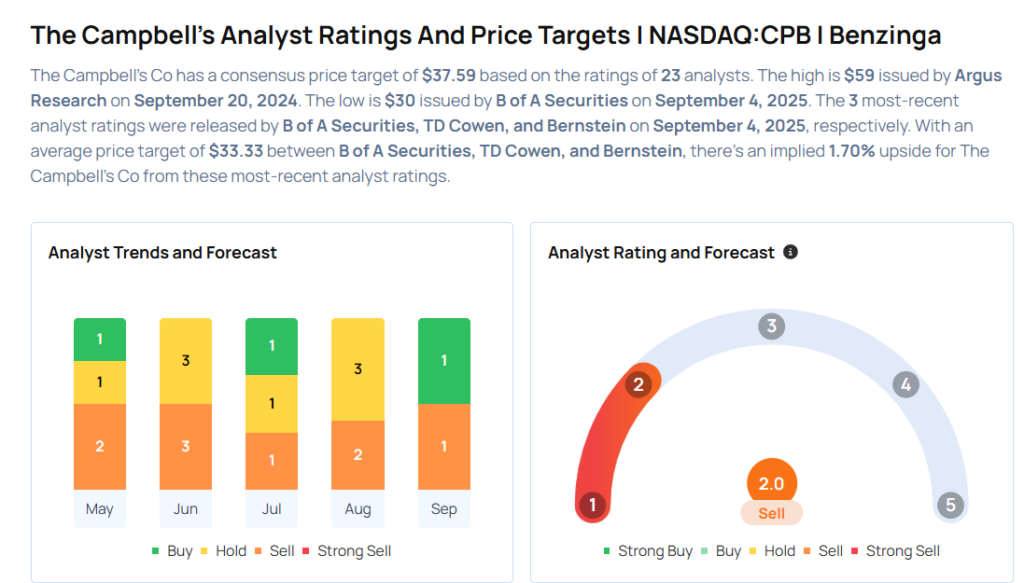The width and height of the screenshot is (1024, 583).
Task: Click the info icon beside Analyst Rating and Forecast
Action: tap(790, 252)
